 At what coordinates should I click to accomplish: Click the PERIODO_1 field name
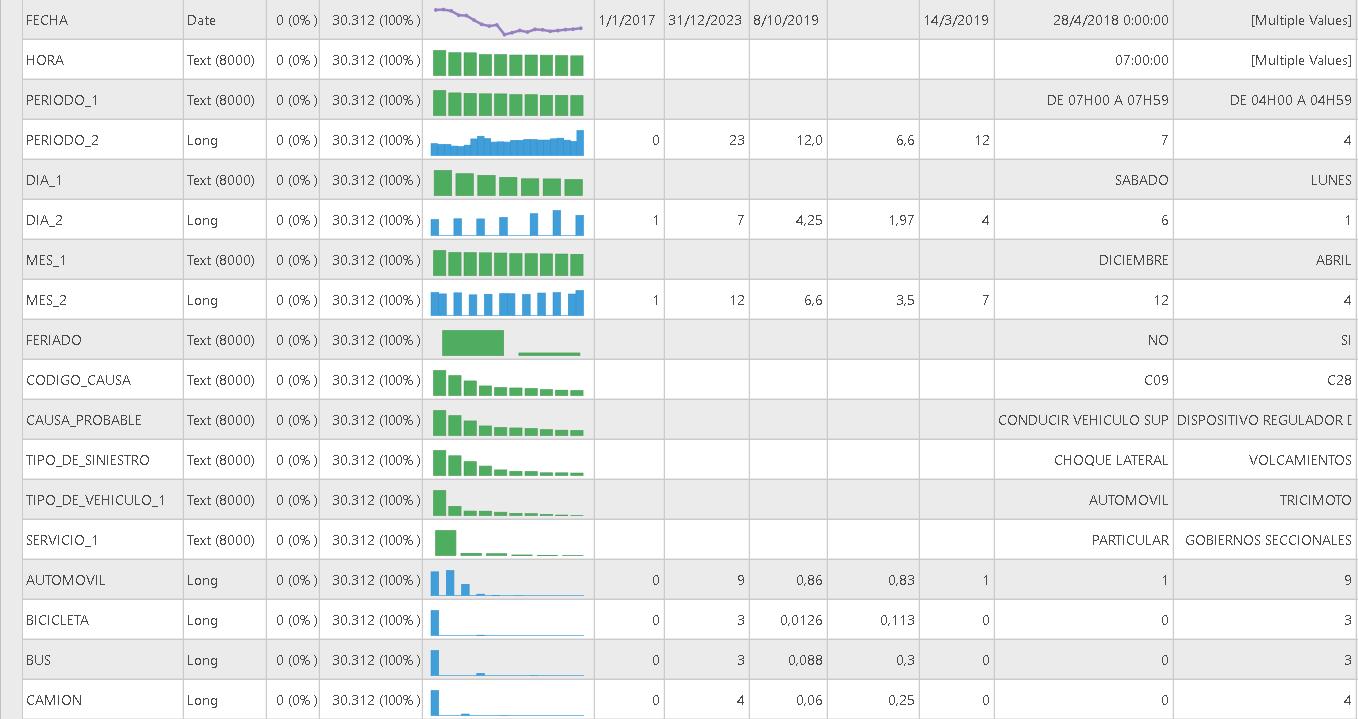tap(62, 100)
